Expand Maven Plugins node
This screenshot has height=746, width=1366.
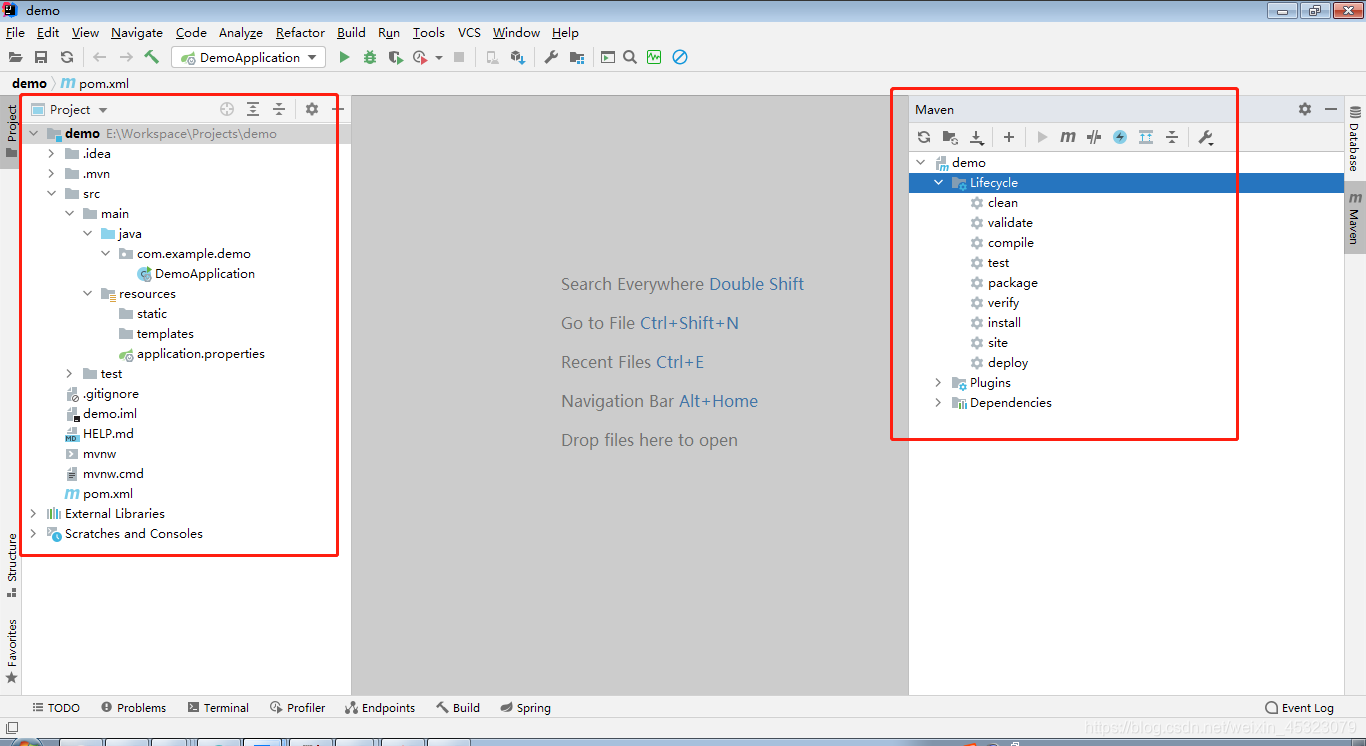click(938, 383)
